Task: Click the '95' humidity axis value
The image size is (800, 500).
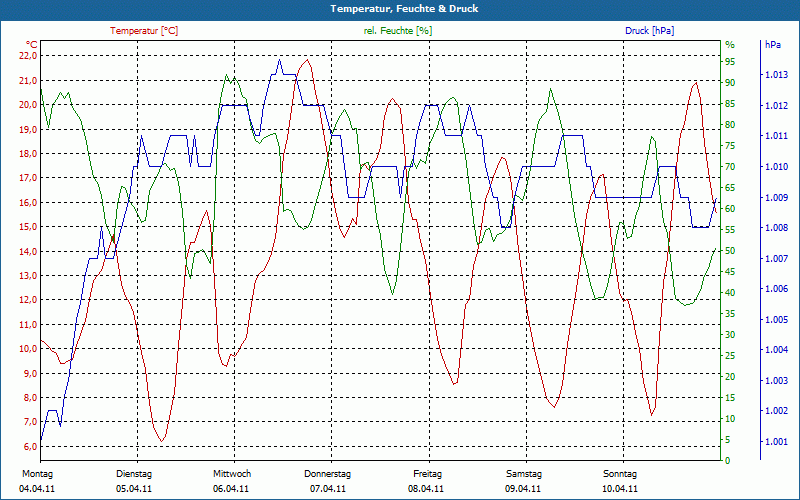Action: (x=730, y=62)
